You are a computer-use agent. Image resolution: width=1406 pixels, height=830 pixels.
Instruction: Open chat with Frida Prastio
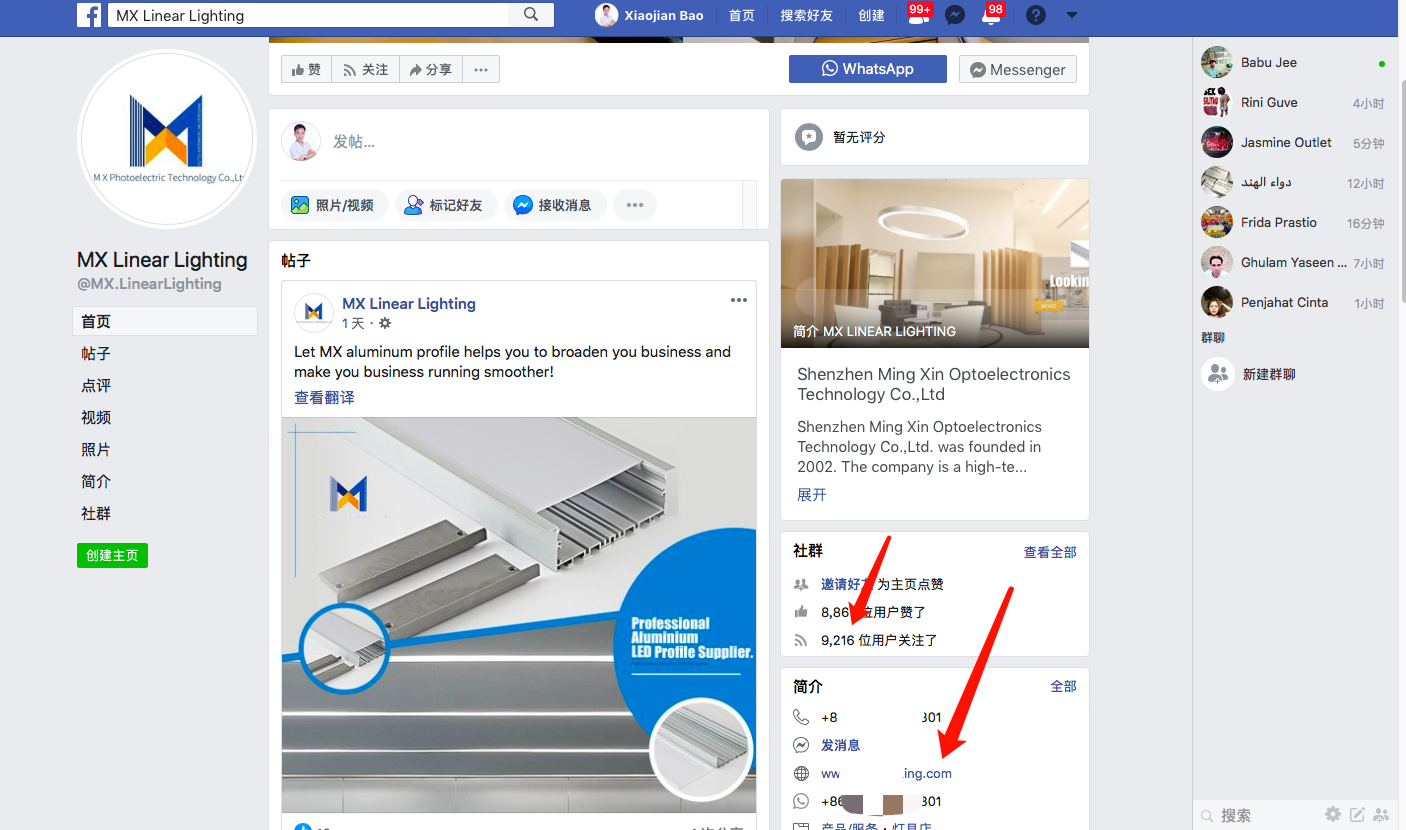(x=1293, y=222)
